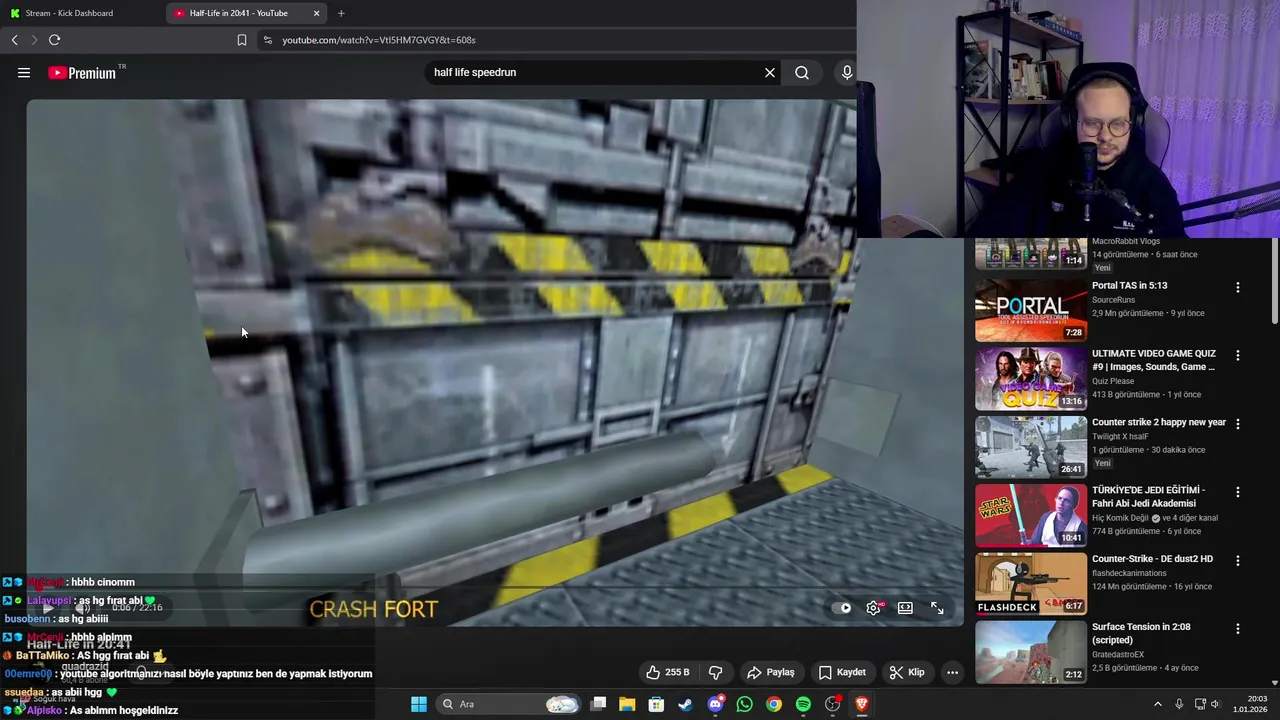The width and height of the screenshot is (1280, 720).
Task: Open WhatsApp from the taskbar
Action: [744, 704]
